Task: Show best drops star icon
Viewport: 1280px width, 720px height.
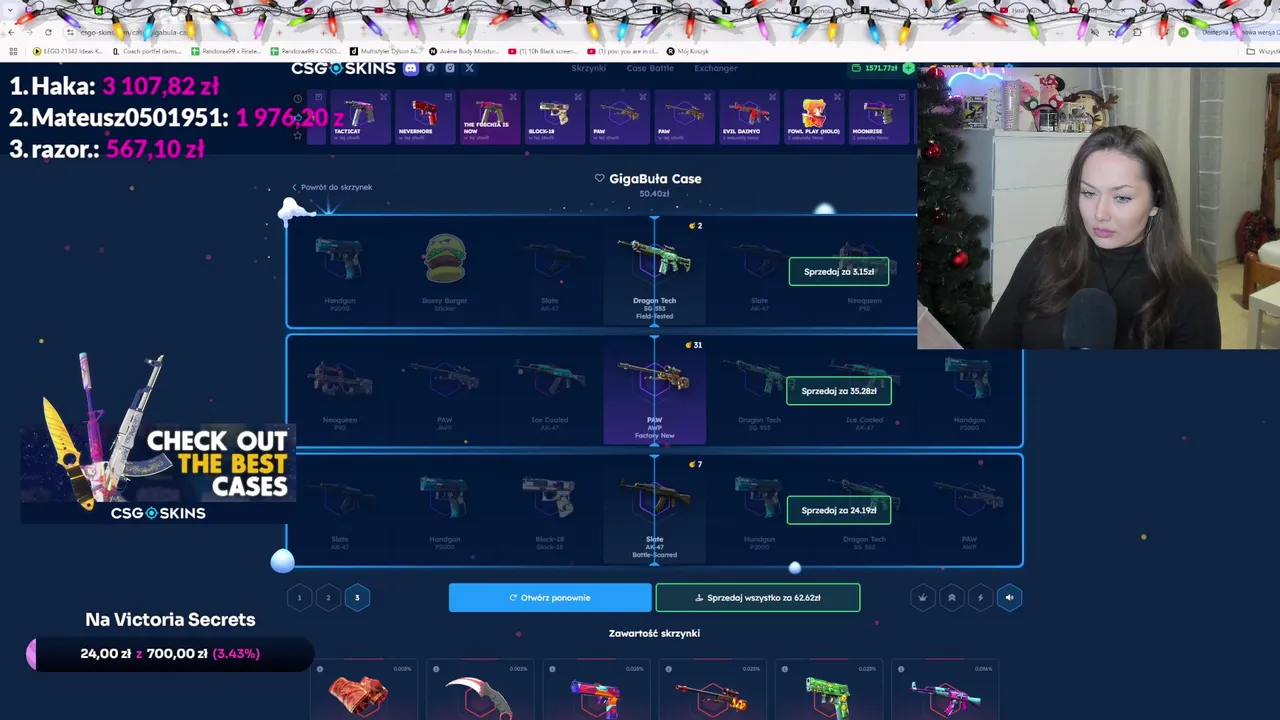Action: pyautogui.click(x=297, y=134)
